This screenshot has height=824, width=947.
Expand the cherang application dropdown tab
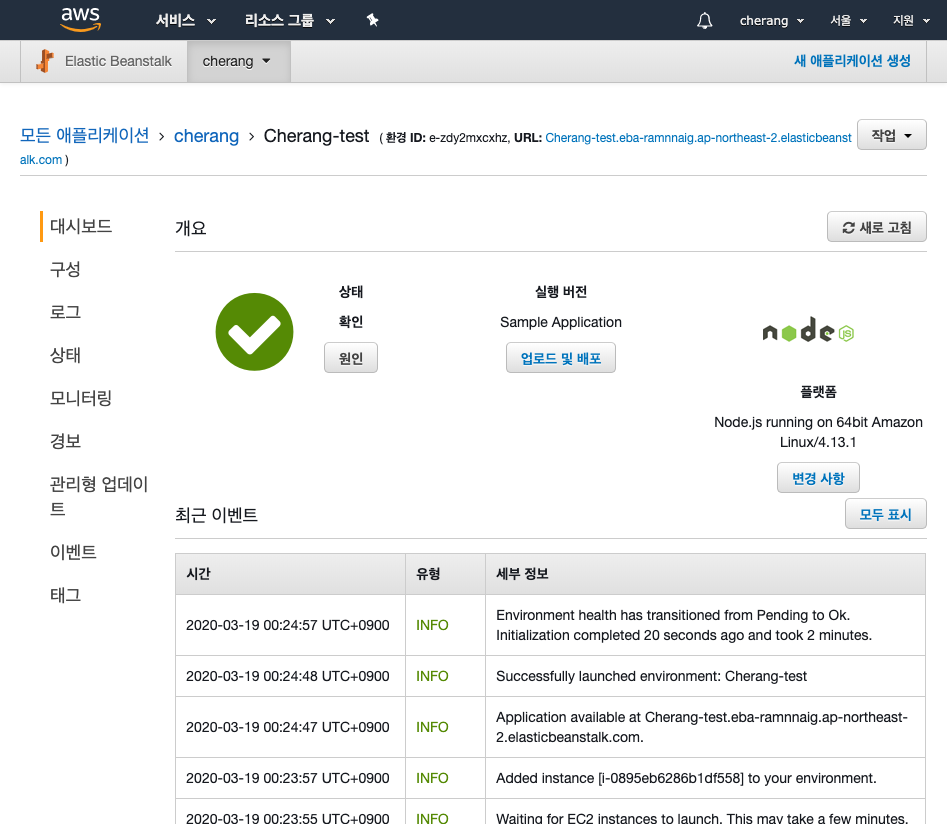click(239, 61)
